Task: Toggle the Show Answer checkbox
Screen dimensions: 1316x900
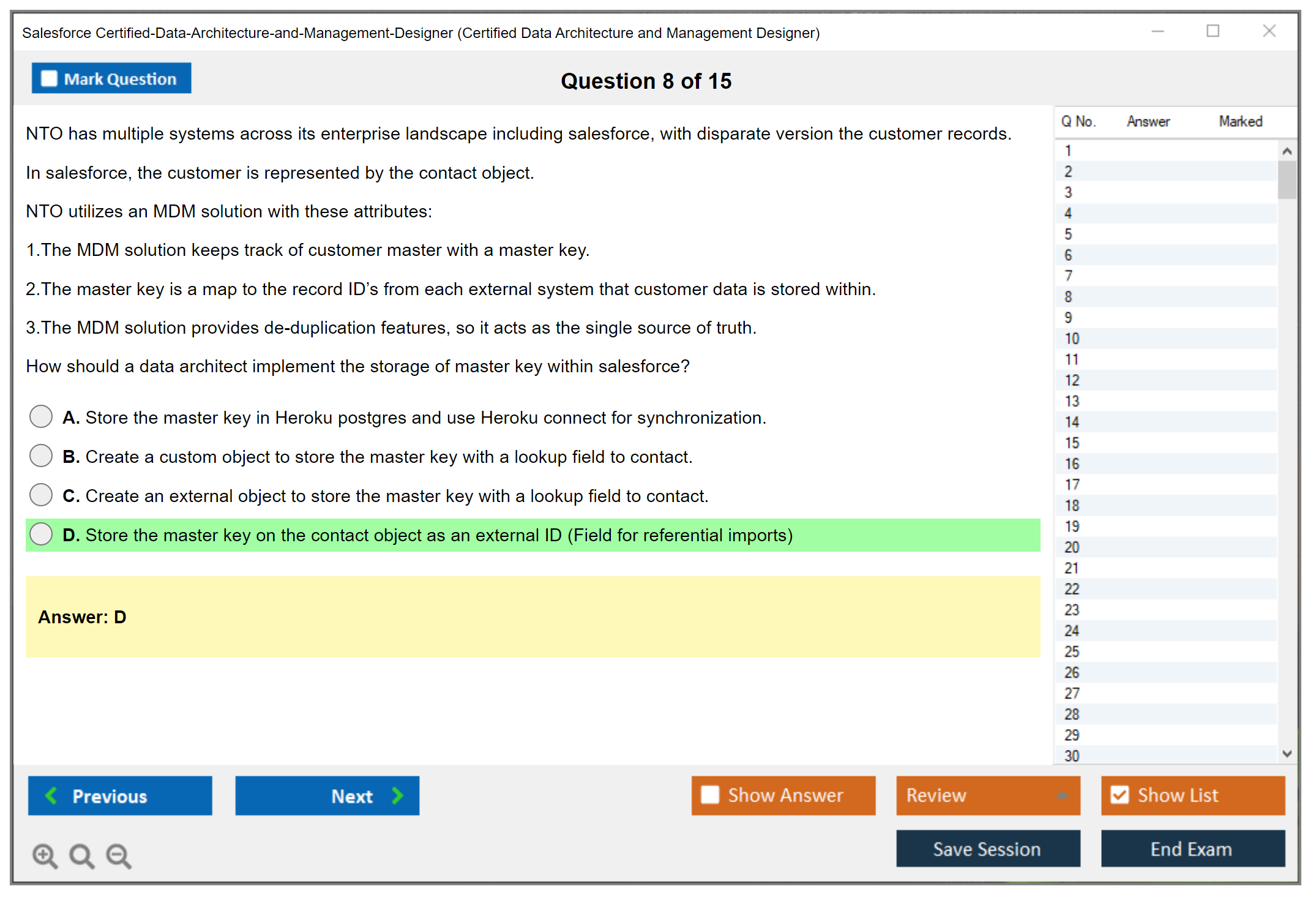Action: 710,795
